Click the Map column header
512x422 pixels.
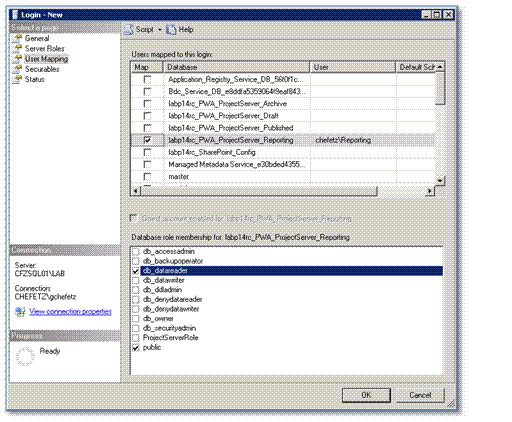[147, 67]
